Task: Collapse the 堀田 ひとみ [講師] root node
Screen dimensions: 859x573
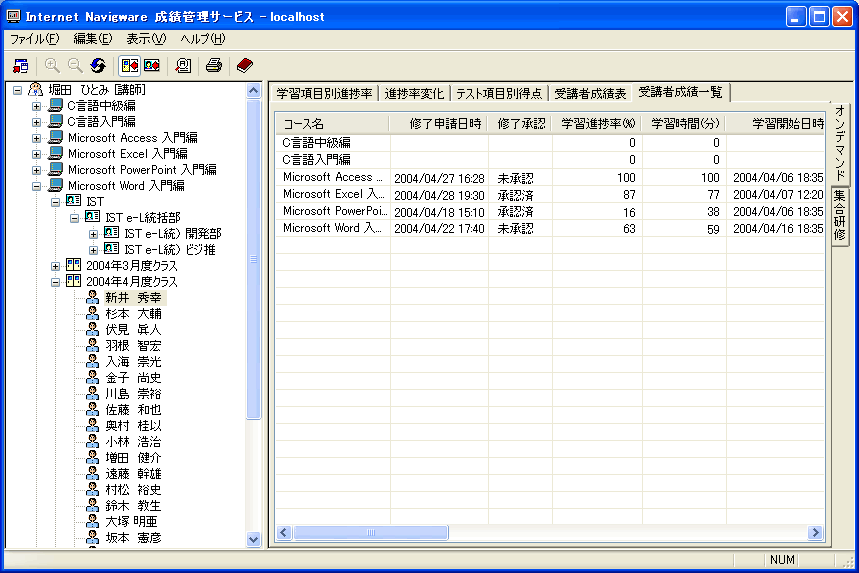Action: (18, 90)
